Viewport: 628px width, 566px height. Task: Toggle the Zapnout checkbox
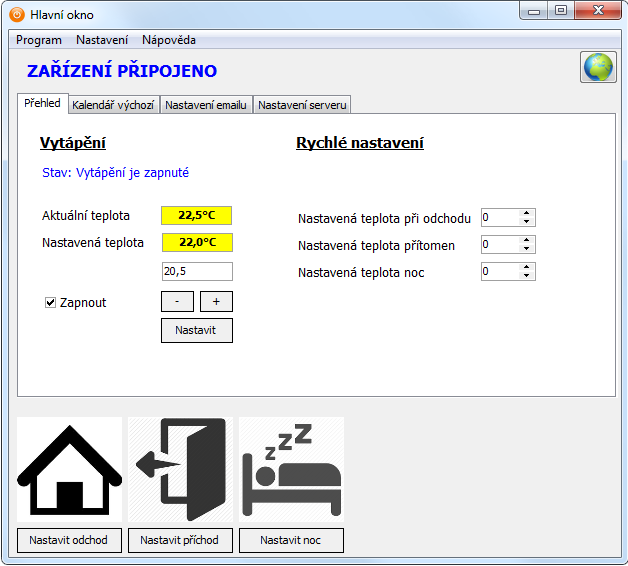click(51, 303)
